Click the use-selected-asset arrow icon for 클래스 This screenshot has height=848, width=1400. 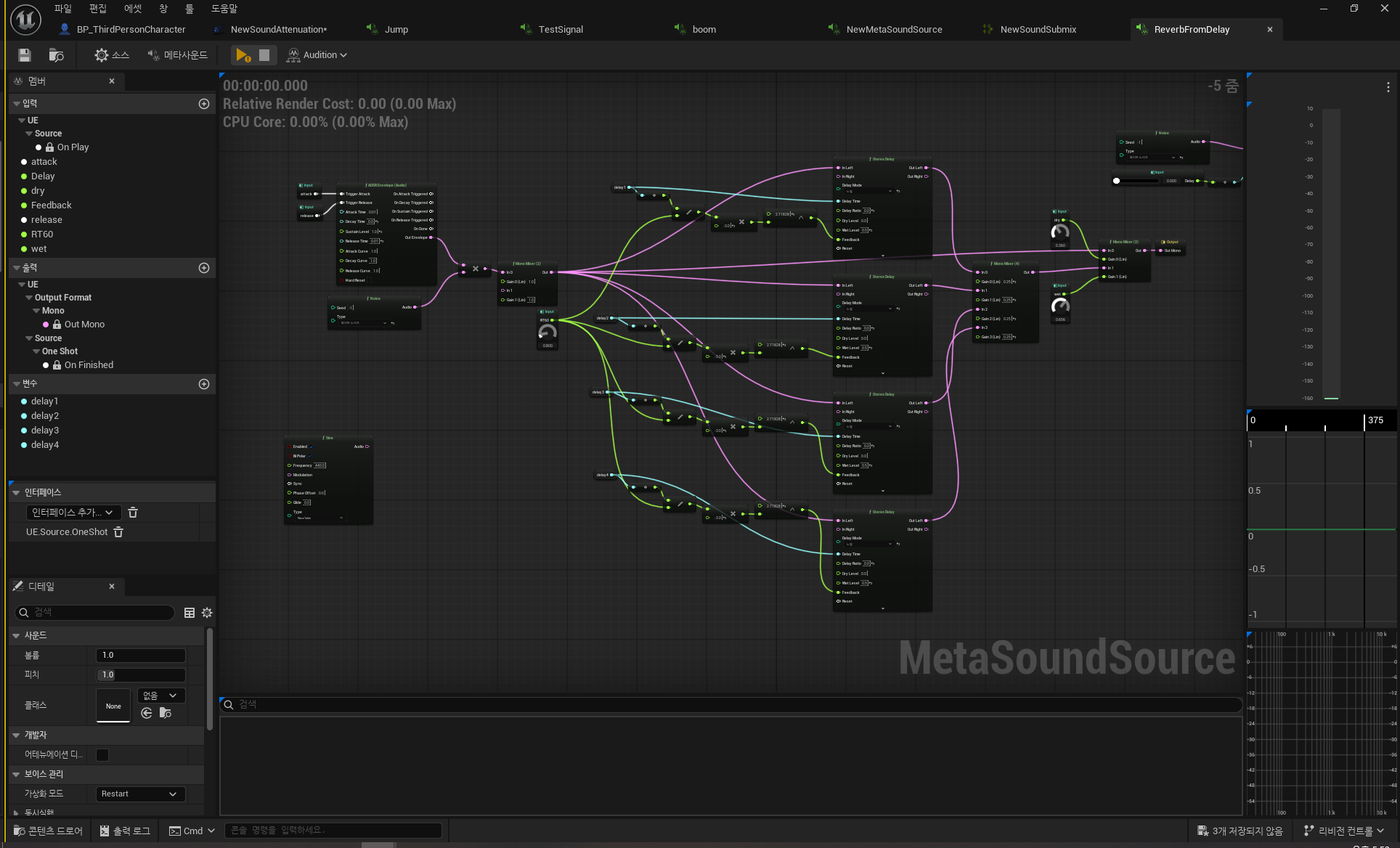[147, 713]
